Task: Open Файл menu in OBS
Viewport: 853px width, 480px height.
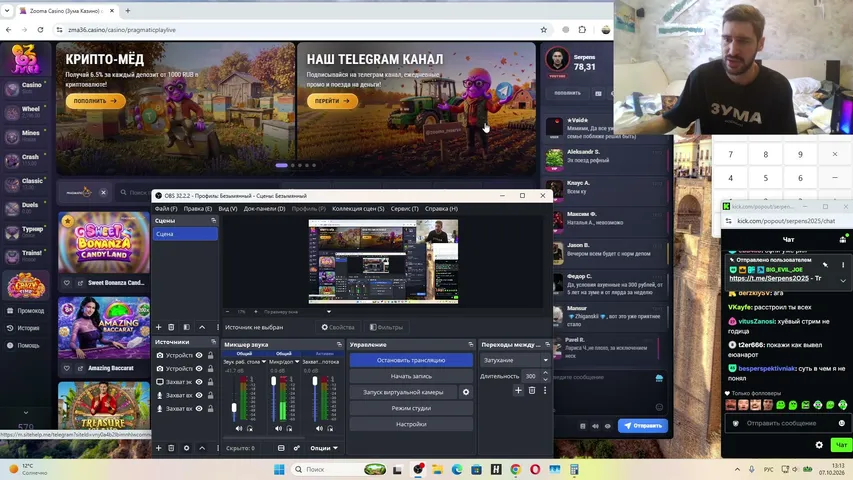Action: tap(166, 208)
